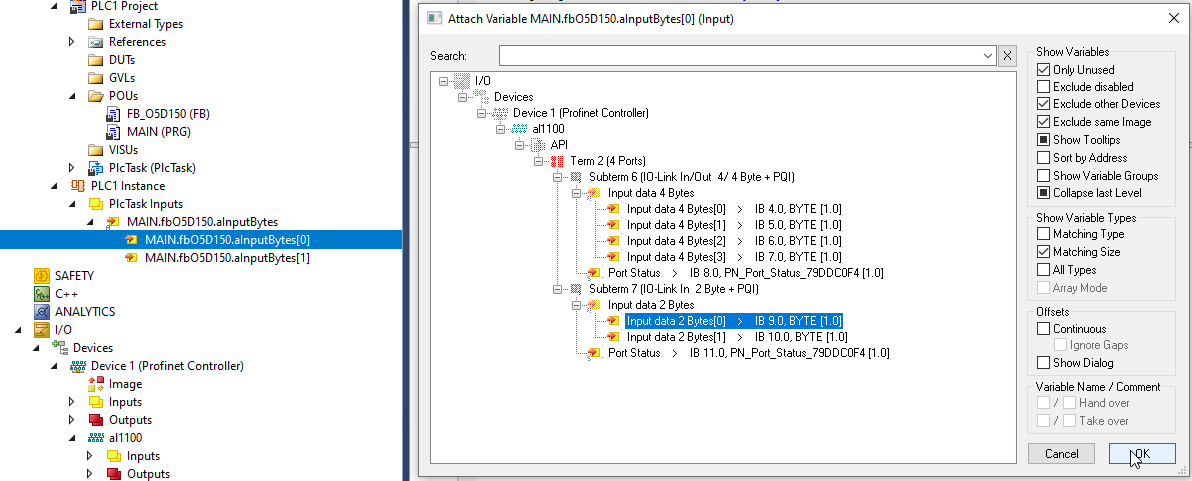Click the Search text field
This screenshot has width=1192, height=481.
pos(740,55)
